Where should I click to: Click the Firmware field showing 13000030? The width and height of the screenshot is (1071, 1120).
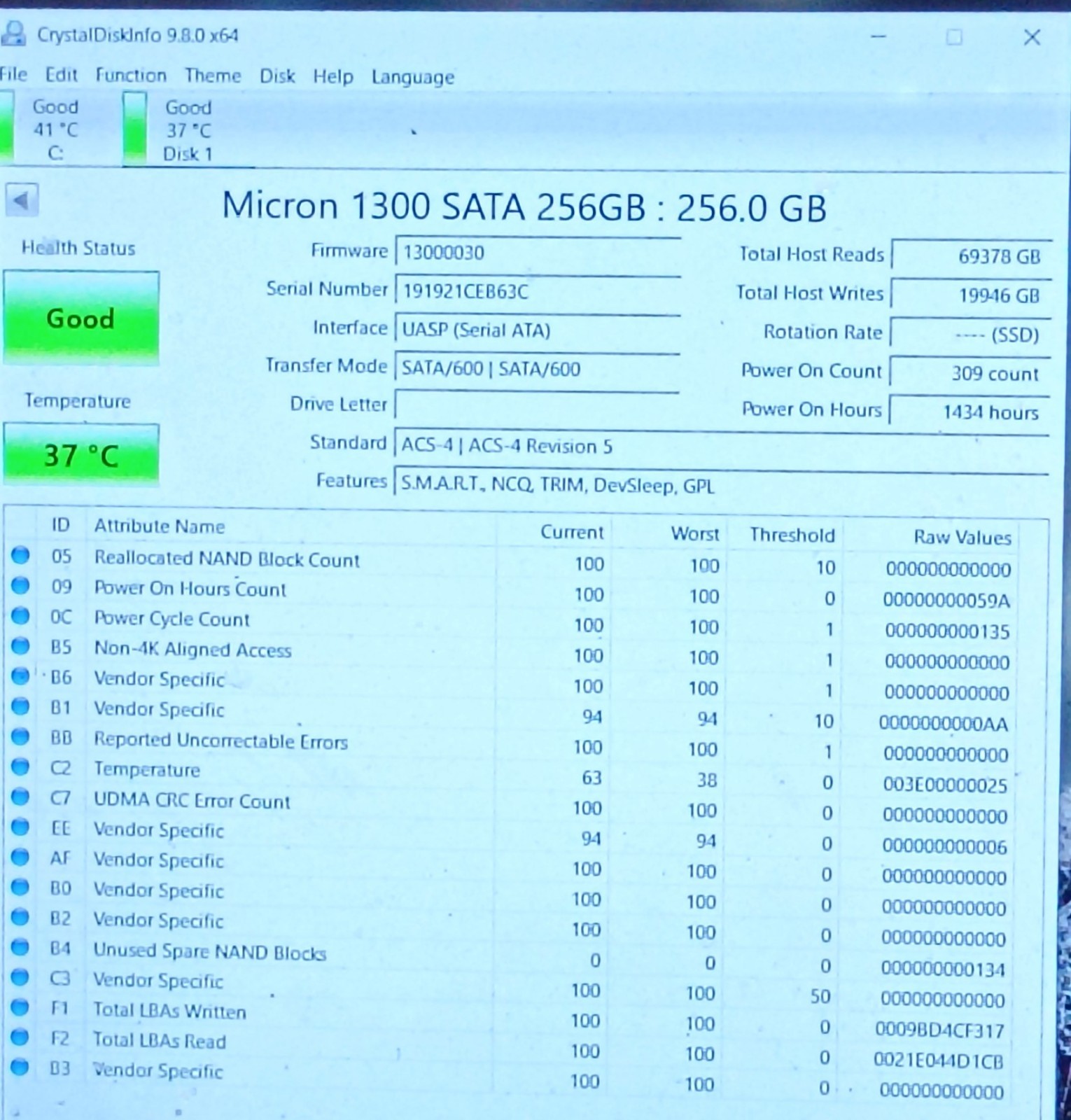(538, 252)
